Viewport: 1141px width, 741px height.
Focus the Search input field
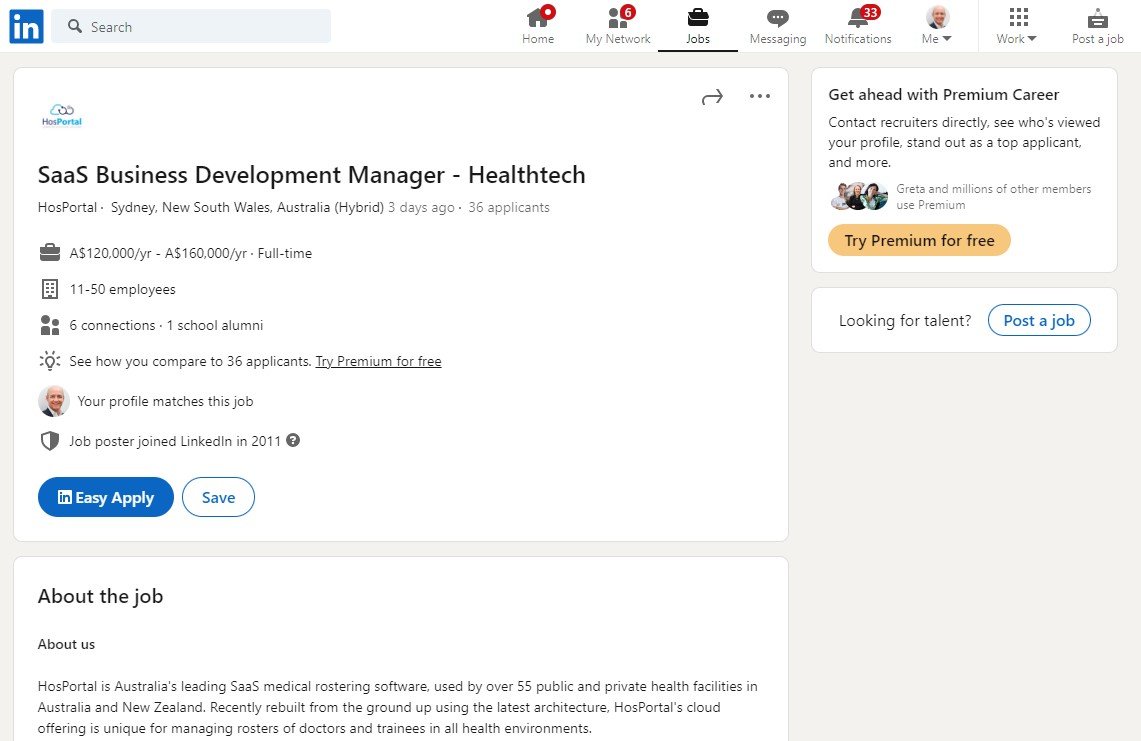[x=191, y=26]
